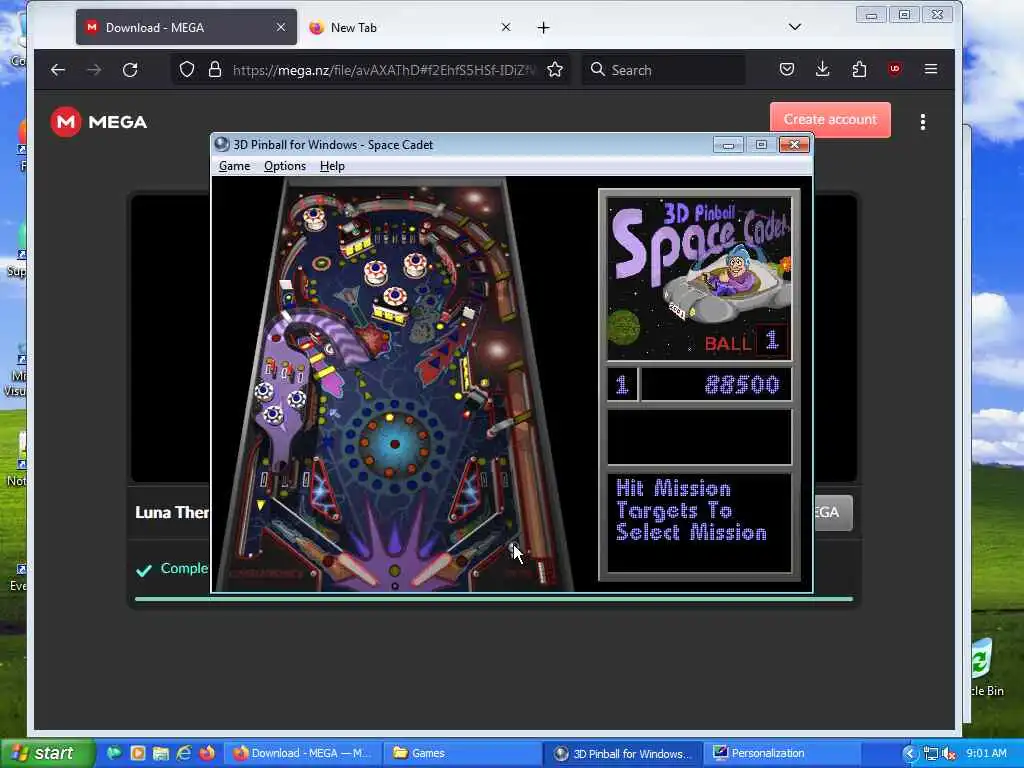
Task: Click the uBlock Origin toolbar icon
Action: pyautogui.click(x=895, y=69)
